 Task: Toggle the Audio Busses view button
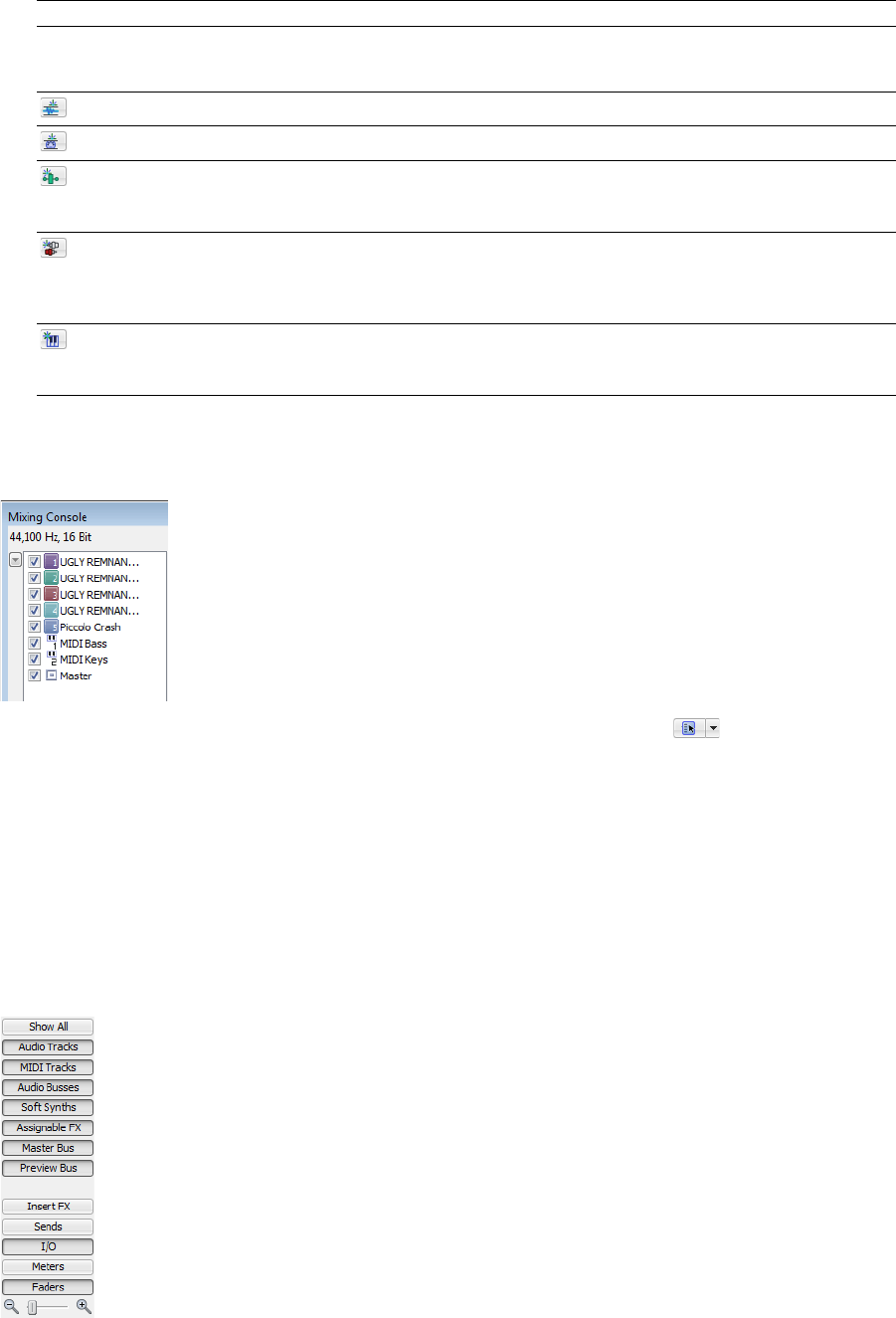click(48, 1087)
